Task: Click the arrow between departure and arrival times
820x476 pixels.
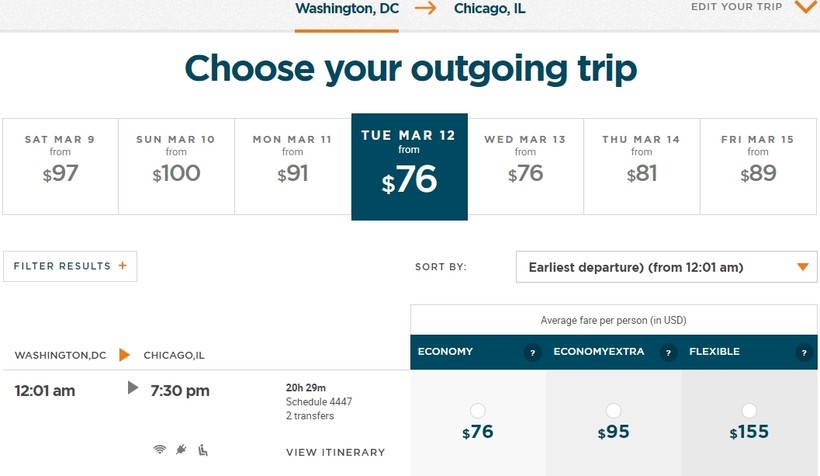Action: tap(133, 388)
